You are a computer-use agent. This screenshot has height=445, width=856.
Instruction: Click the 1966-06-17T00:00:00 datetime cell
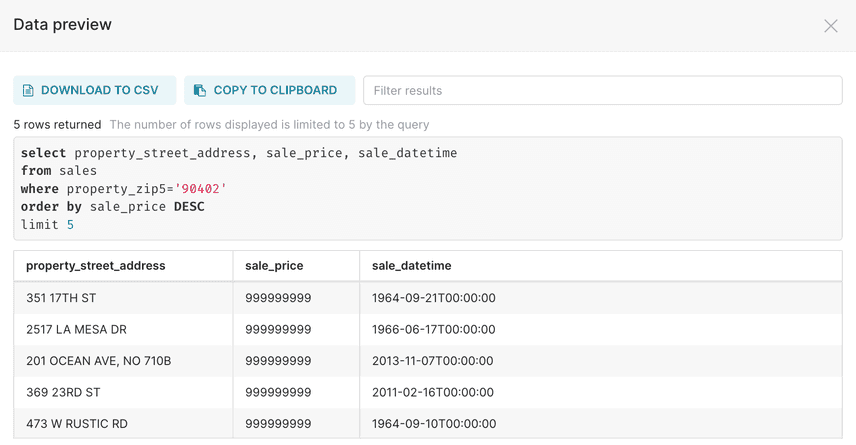tap(601, 330)
